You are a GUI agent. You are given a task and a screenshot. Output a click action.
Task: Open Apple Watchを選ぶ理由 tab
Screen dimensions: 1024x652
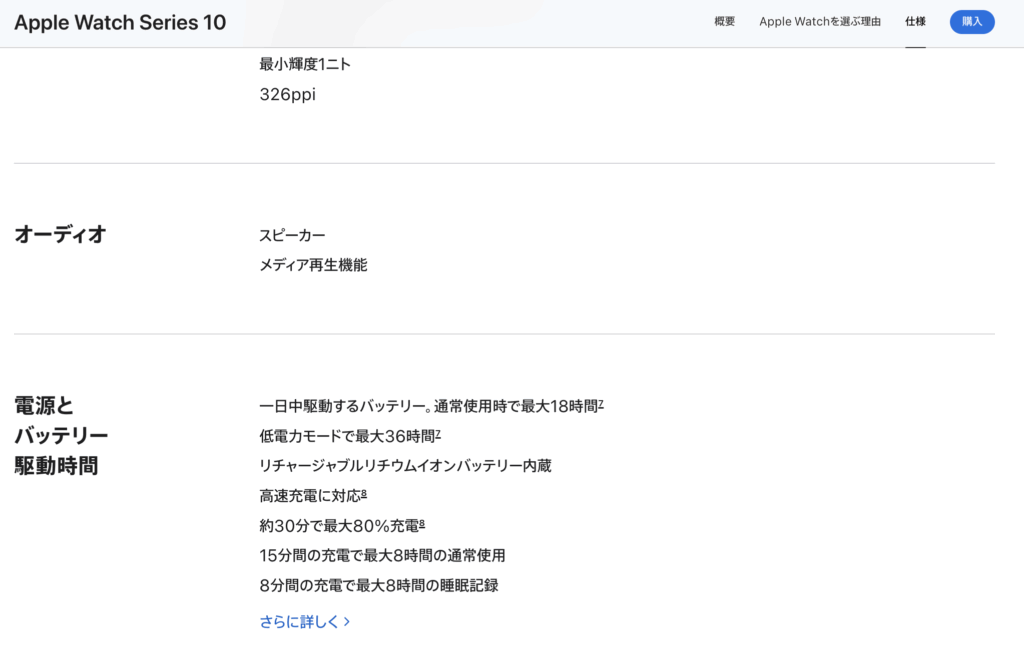[820, 22]
